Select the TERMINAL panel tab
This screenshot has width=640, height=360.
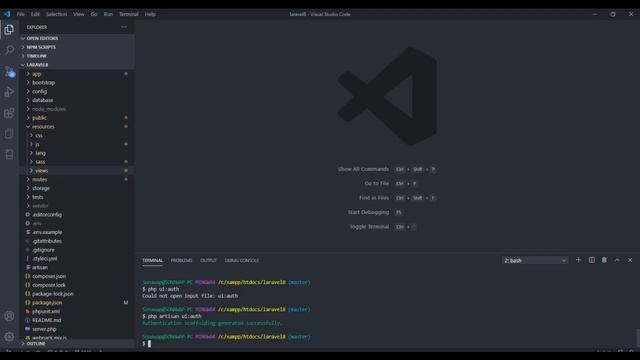152,260
